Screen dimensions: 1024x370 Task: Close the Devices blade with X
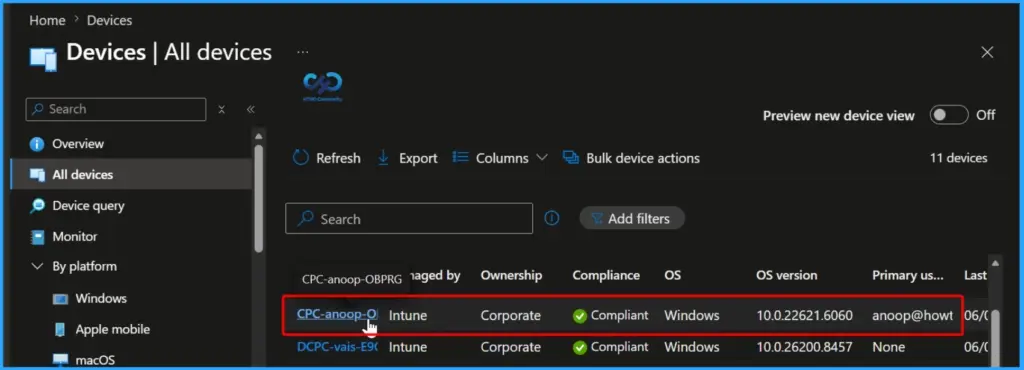click(987, 52)
